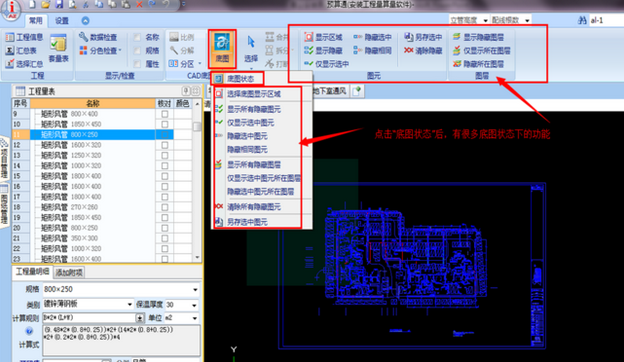Image resolution: width=624 pixels, height=362 pixels.
Task: Click the 计算规则 picker button
Action: coord(140,318)
